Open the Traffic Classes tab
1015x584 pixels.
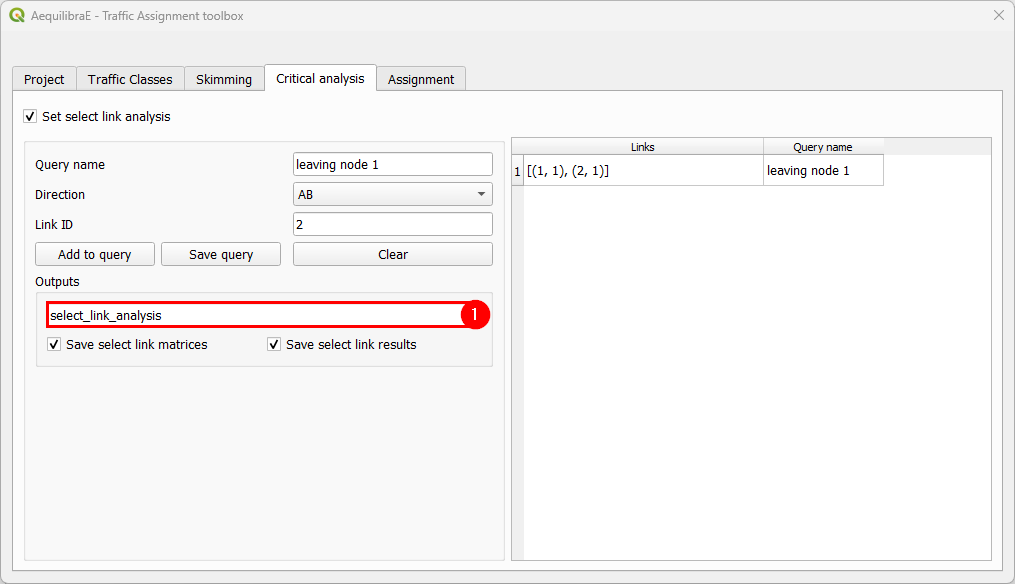tap(130, 78)
